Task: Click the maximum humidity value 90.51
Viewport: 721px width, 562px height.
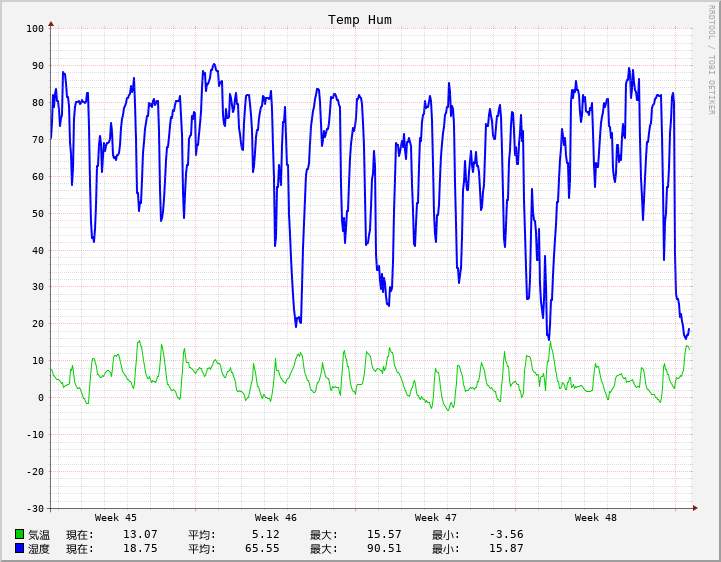Action: click(x=384, y=549)
